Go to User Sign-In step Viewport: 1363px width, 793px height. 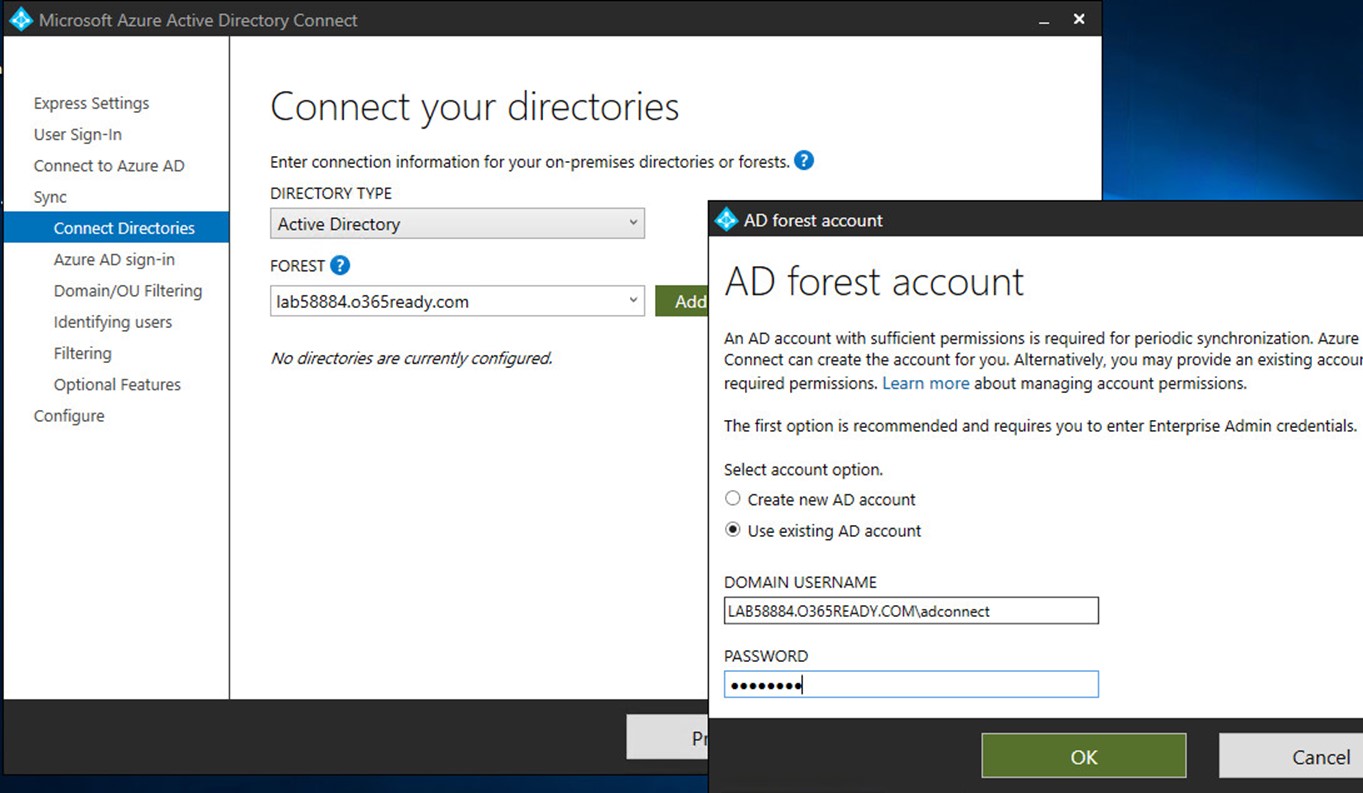click(x=77, y=134)
